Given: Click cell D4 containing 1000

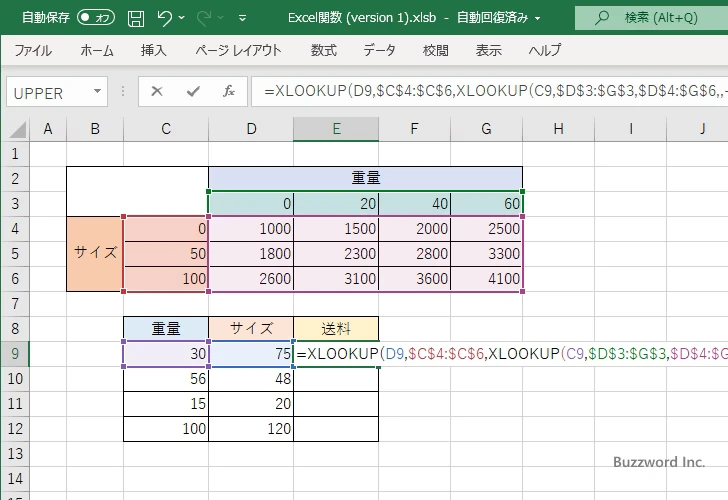Looking at the screenshot, I should pyautogui.click(x=251, y=228).
